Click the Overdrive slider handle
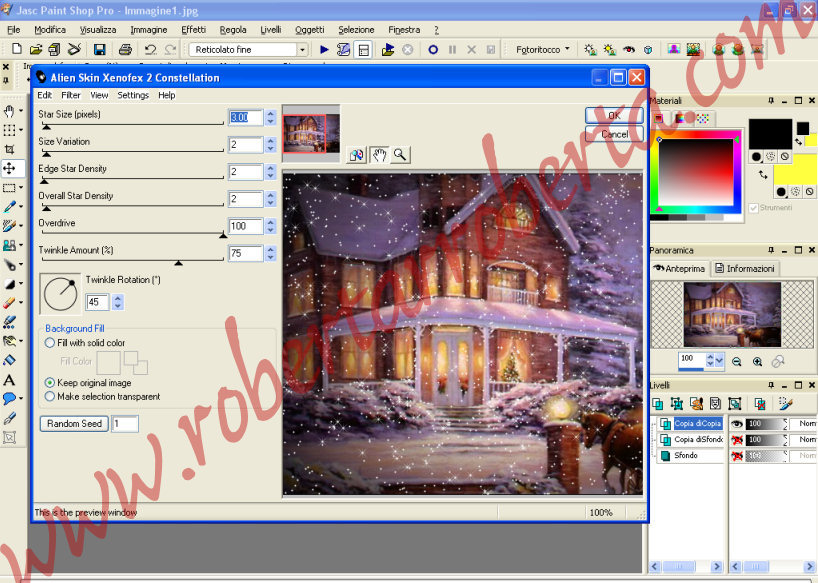 223,236
